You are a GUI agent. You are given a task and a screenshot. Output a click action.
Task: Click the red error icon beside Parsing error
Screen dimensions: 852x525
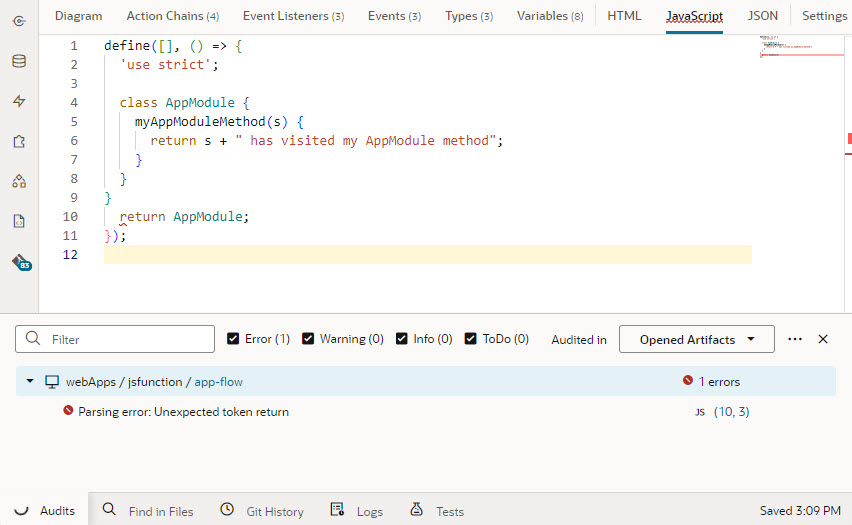[68, 410]
